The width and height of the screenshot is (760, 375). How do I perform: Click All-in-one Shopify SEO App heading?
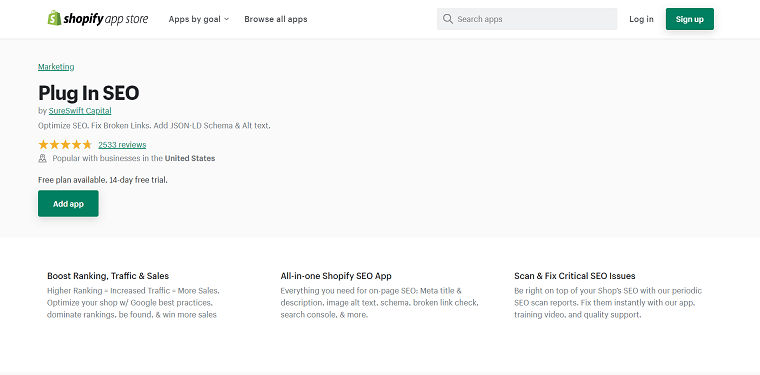point(336,276)
